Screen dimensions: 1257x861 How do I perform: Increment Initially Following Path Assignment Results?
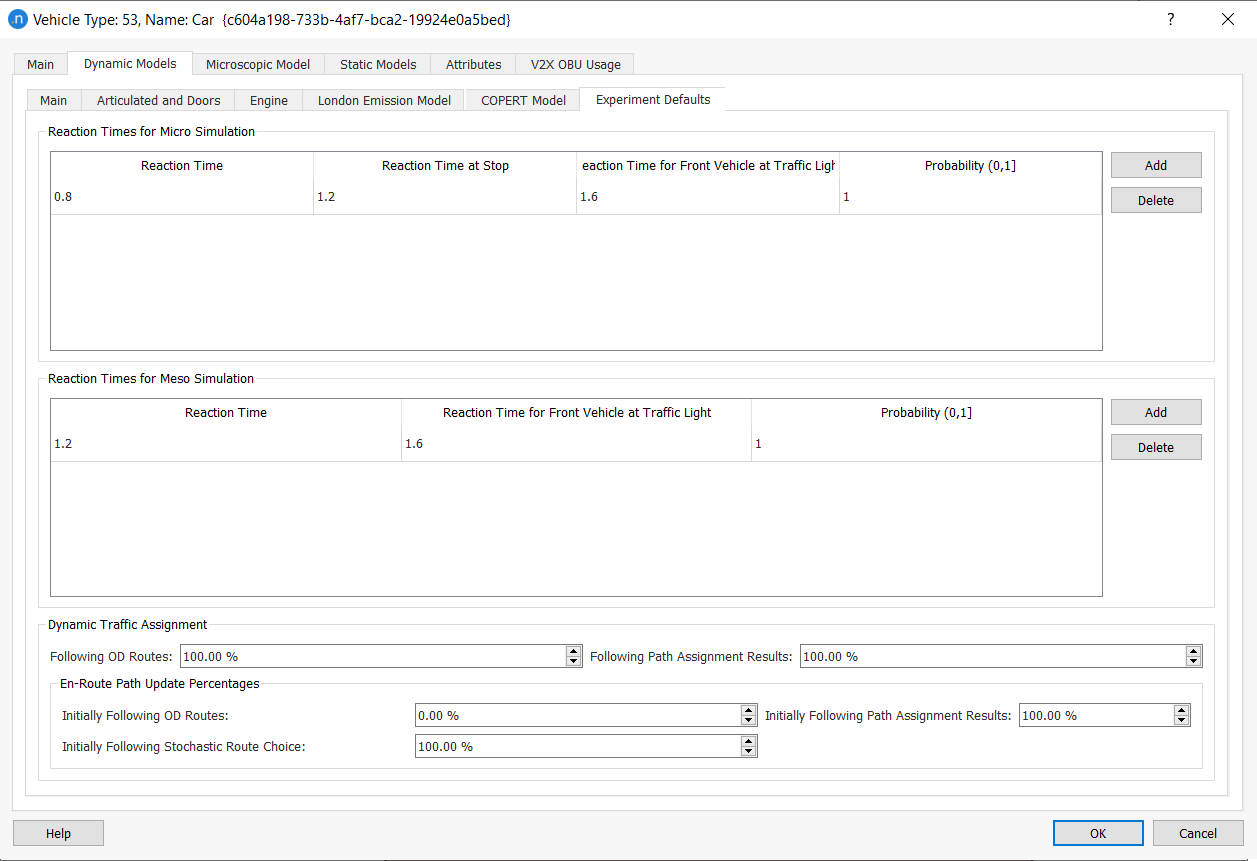coord(1181,710)
